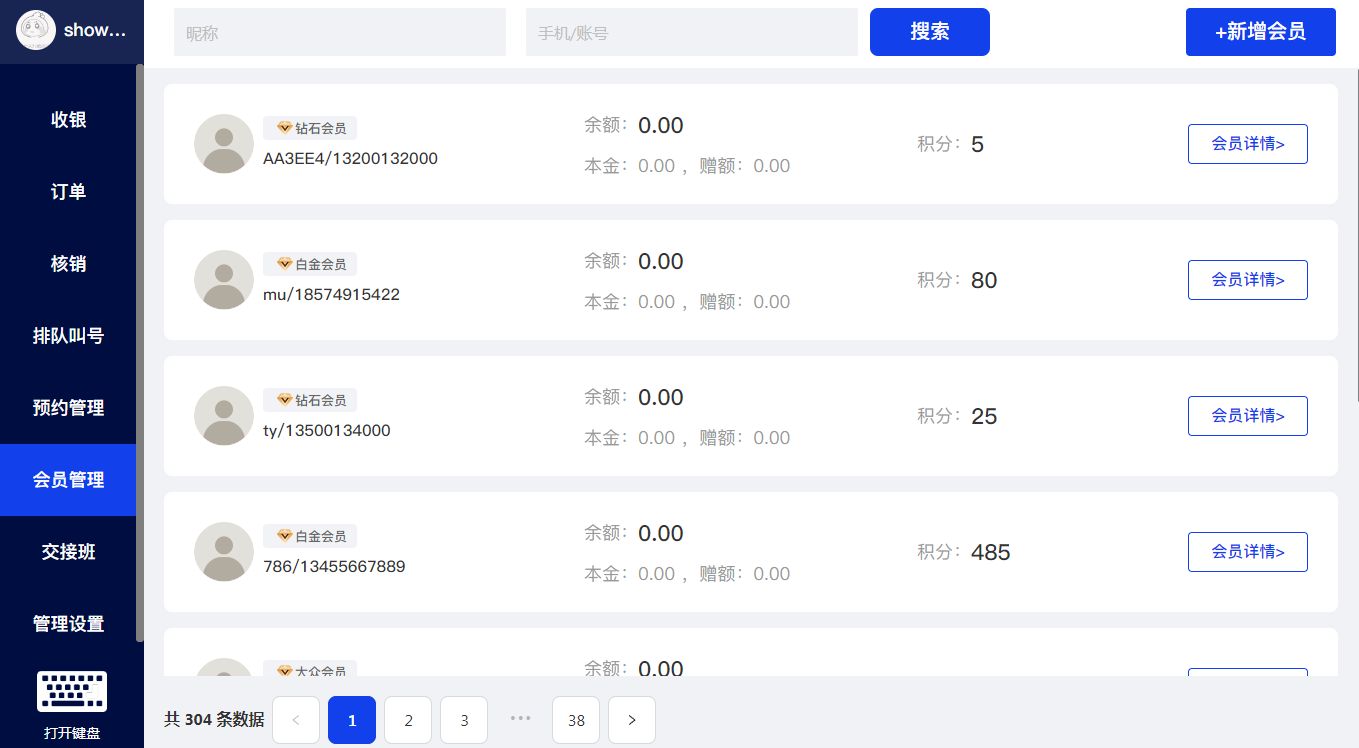Click the pagination ellipsis to jump pages

pyautogui.click(x=520, y=718)
